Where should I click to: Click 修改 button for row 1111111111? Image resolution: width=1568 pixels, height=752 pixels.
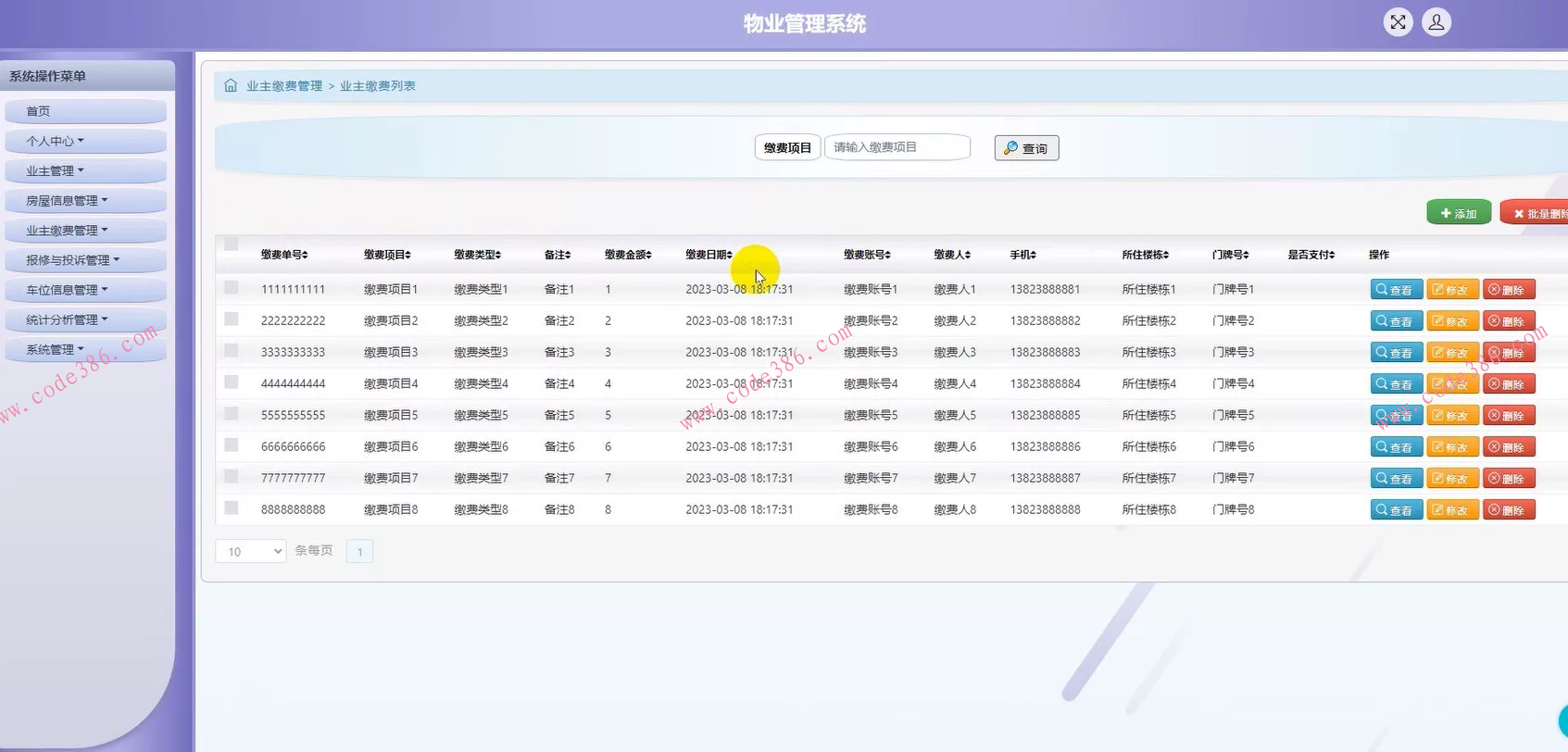[1452, 290]
